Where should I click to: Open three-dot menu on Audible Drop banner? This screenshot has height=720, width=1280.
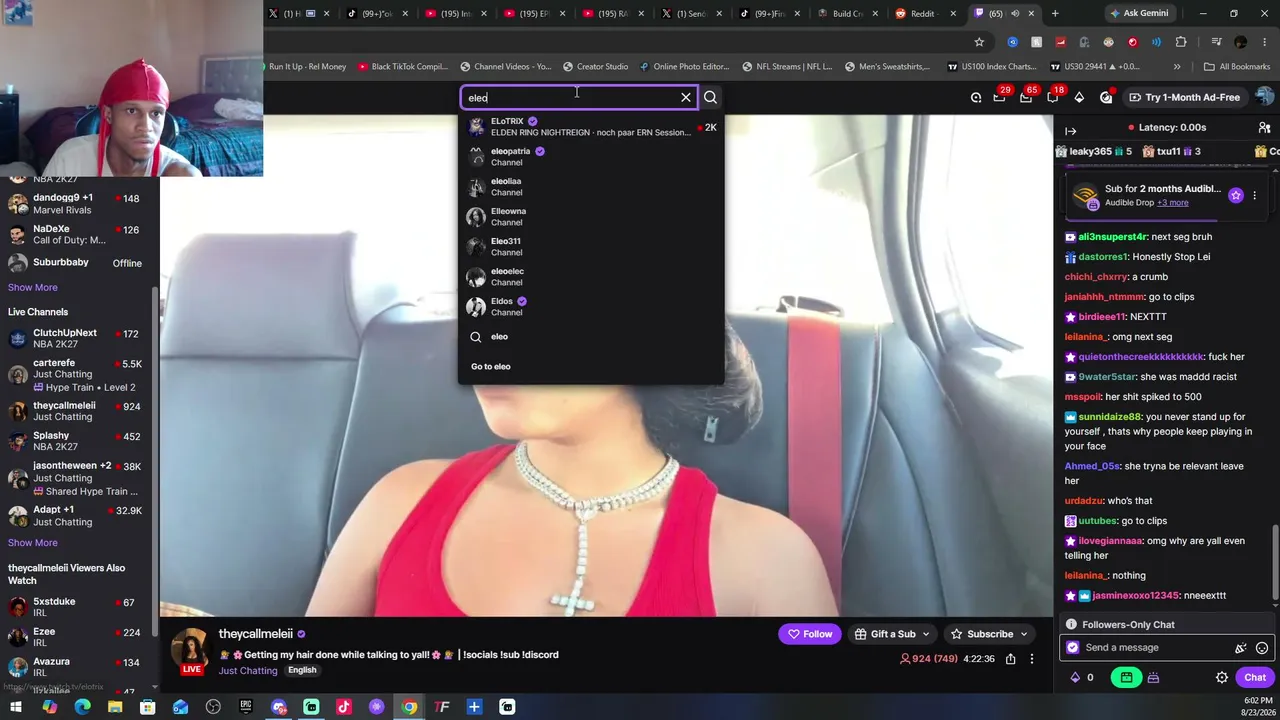(1255, 195)
